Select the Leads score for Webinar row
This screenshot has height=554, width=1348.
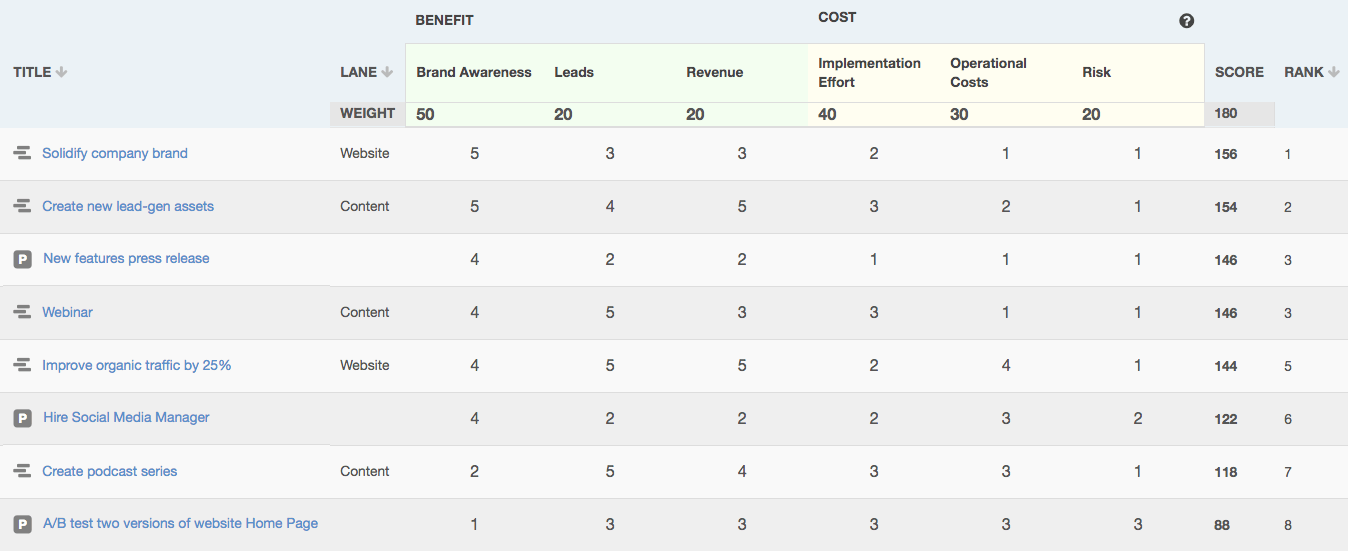coord(610,312)
